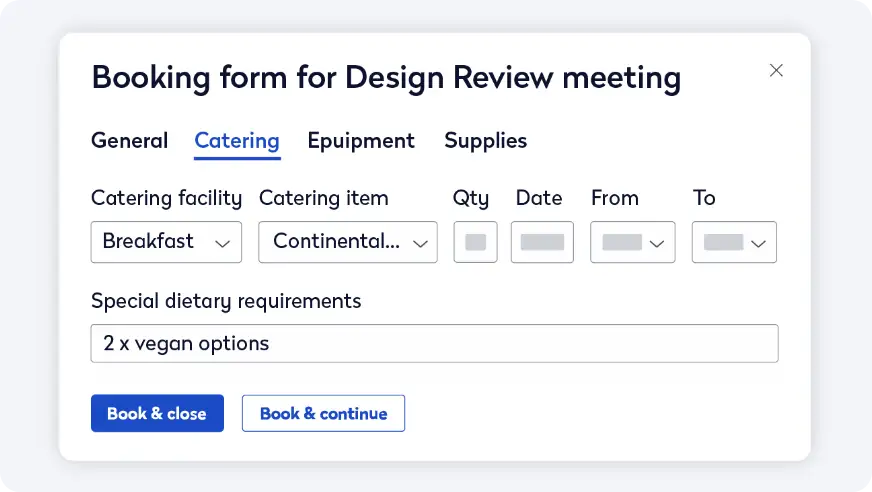Viewport: 872px width, 492px height.
Task: Click the Qty input box
Action: coord(475,242)
